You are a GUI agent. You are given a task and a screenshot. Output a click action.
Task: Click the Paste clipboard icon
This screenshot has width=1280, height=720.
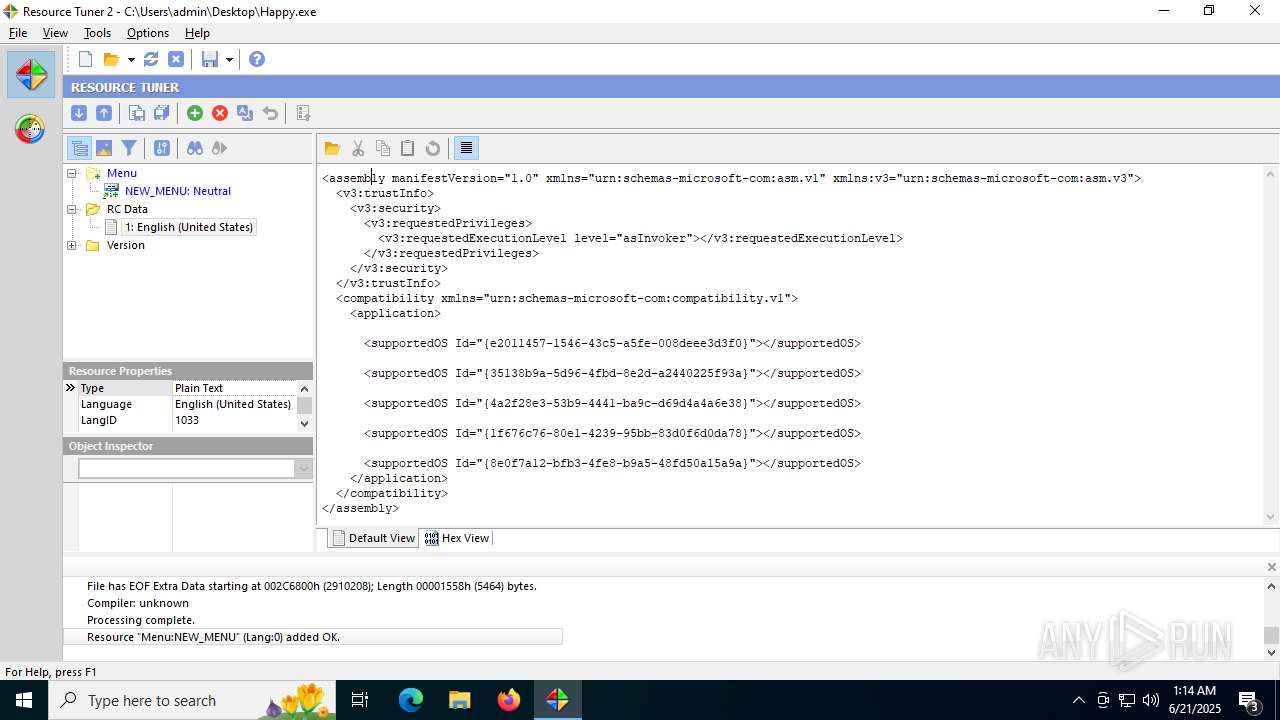(x=408, y=148)
